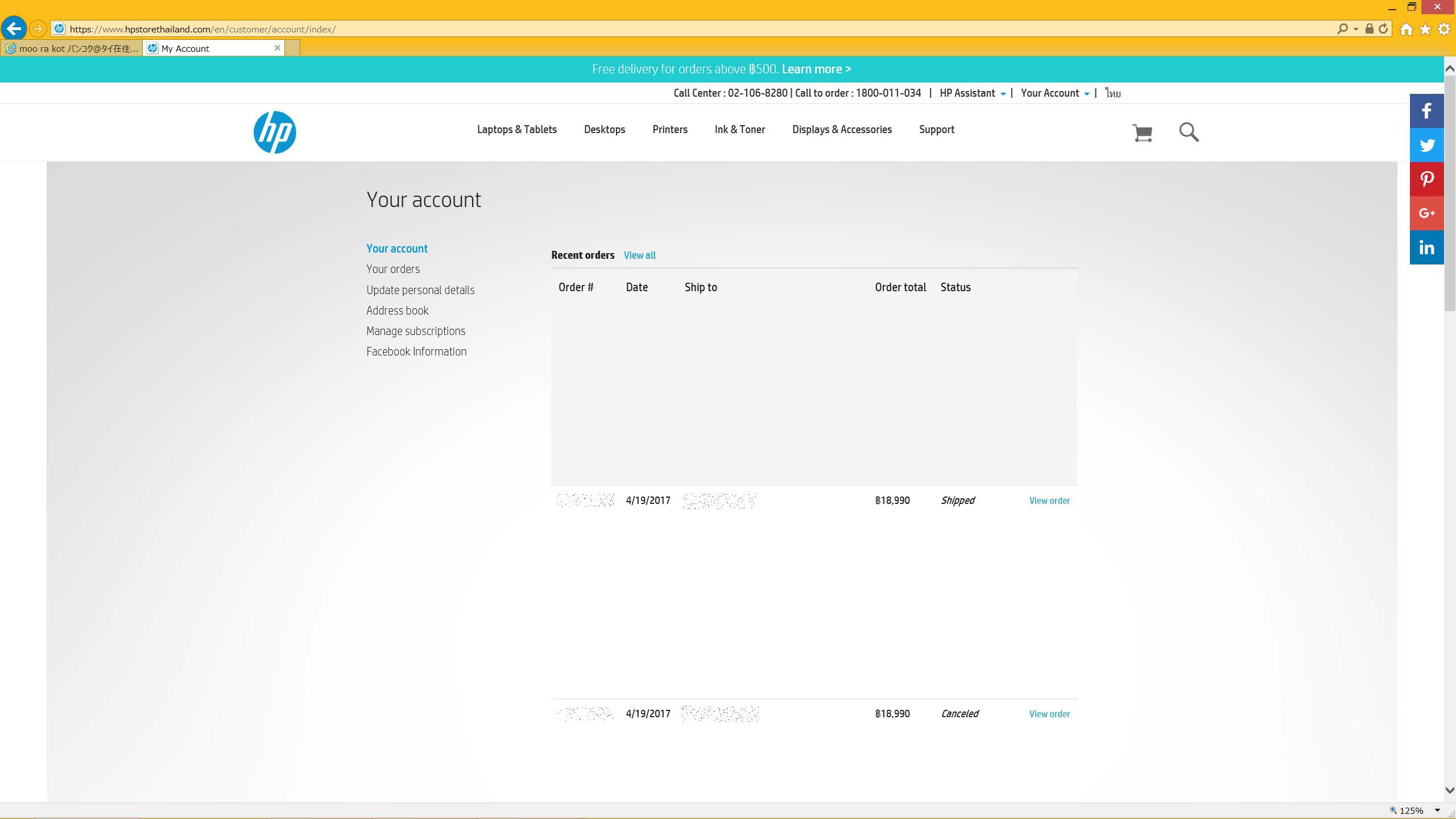Click the Ship to column header
1456x819 pixels.
(701, 287)
